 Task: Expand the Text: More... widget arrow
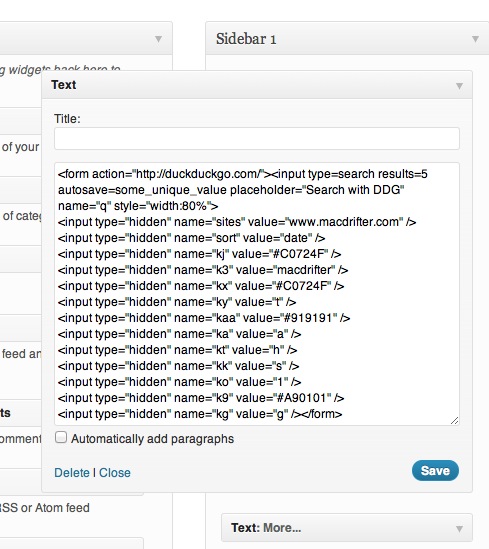(459, 528)
